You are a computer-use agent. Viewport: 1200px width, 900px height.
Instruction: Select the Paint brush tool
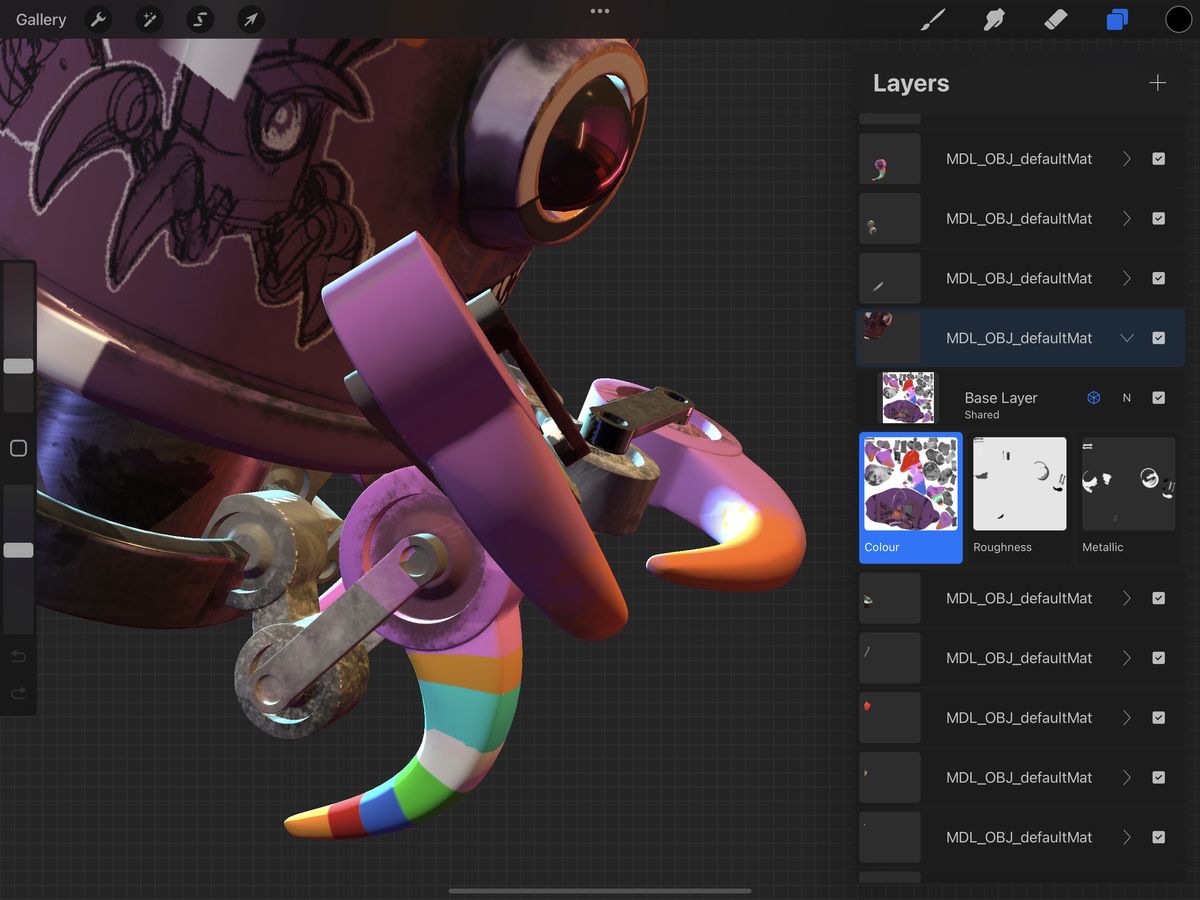click(x=932, y=19)
